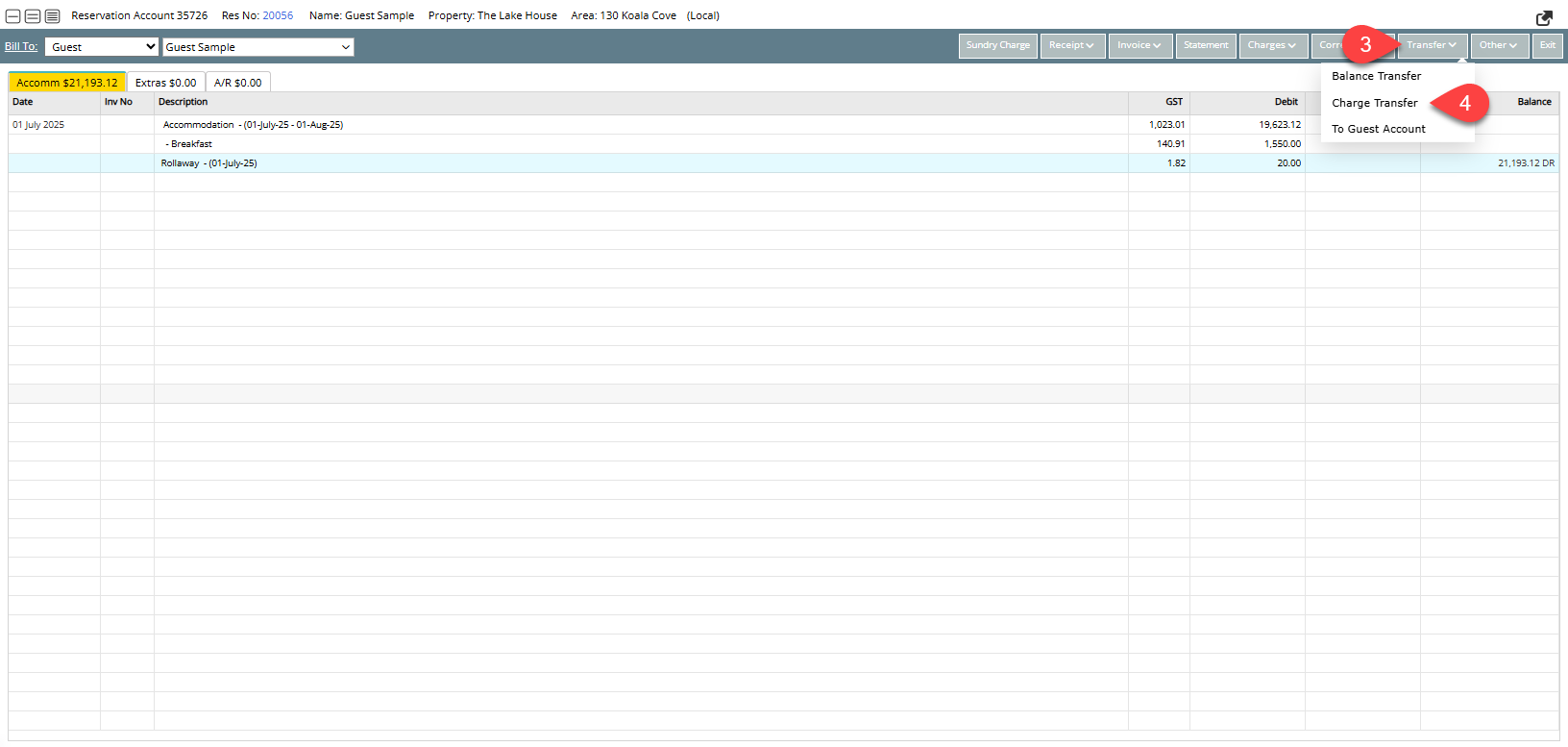Image resolution: width=1568 pixels, height=747 pixels.
Task: Select the Rollaway (01-July-25) row
Action: point(783,163)
